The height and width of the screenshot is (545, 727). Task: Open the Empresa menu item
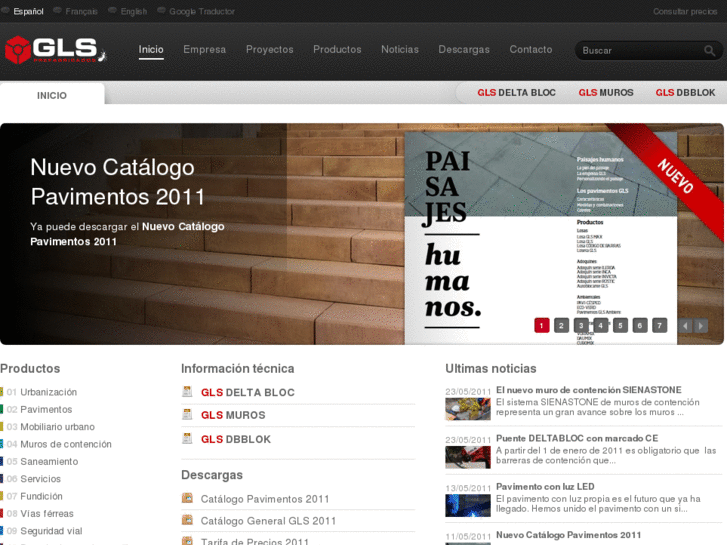click(204, 50)
